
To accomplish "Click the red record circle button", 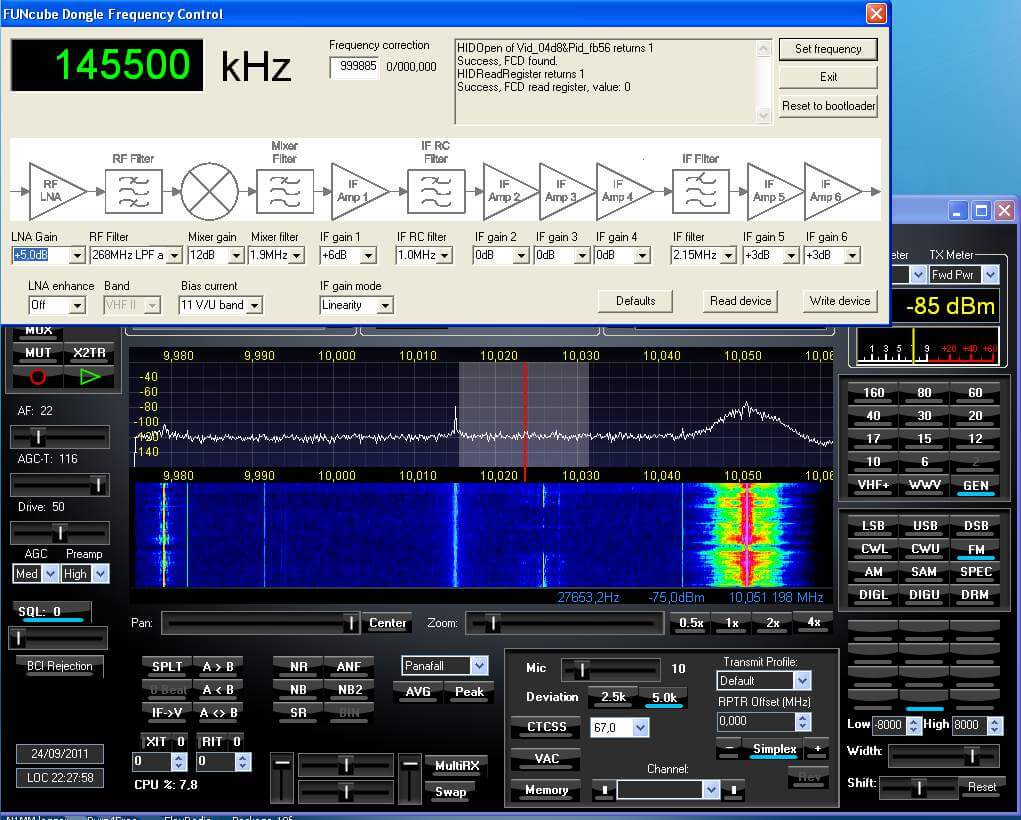I will [x=38, y=376].
